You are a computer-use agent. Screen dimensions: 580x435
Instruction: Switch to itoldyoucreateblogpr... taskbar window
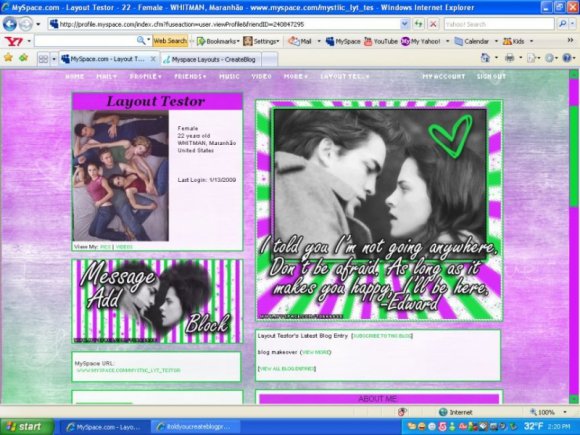(195, 427)
